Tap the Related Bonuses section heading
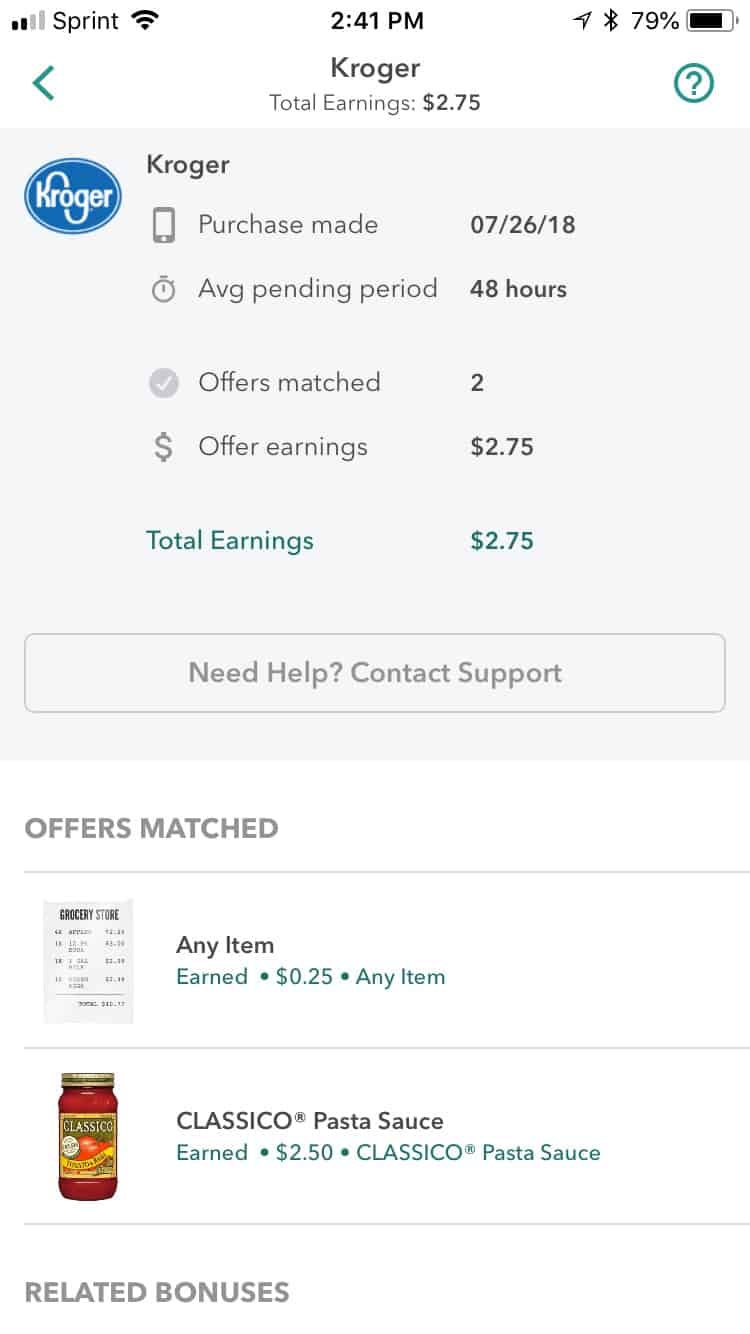Image resolution: width=750 pixels, height=1334 pixels. [157, 1292]
